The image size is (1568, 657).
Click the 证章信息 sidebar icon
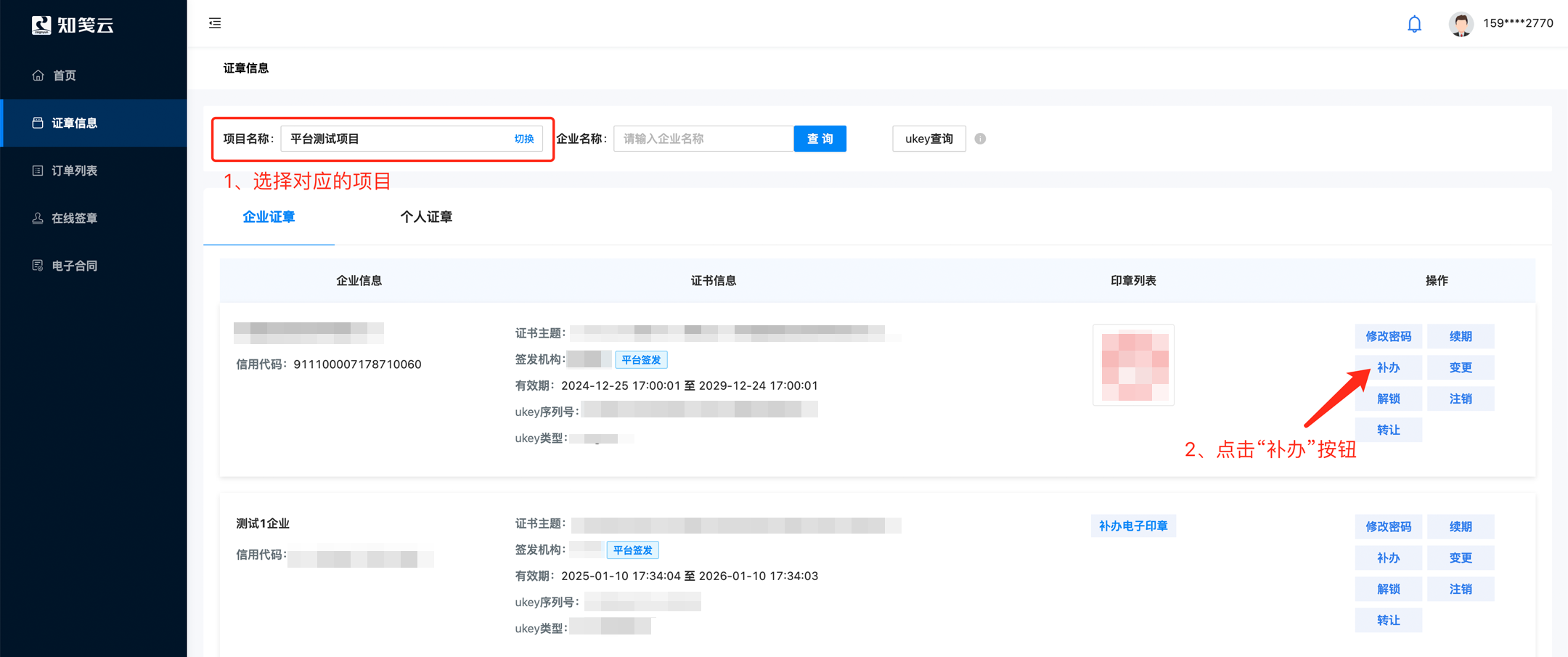(x=38, y=123)
